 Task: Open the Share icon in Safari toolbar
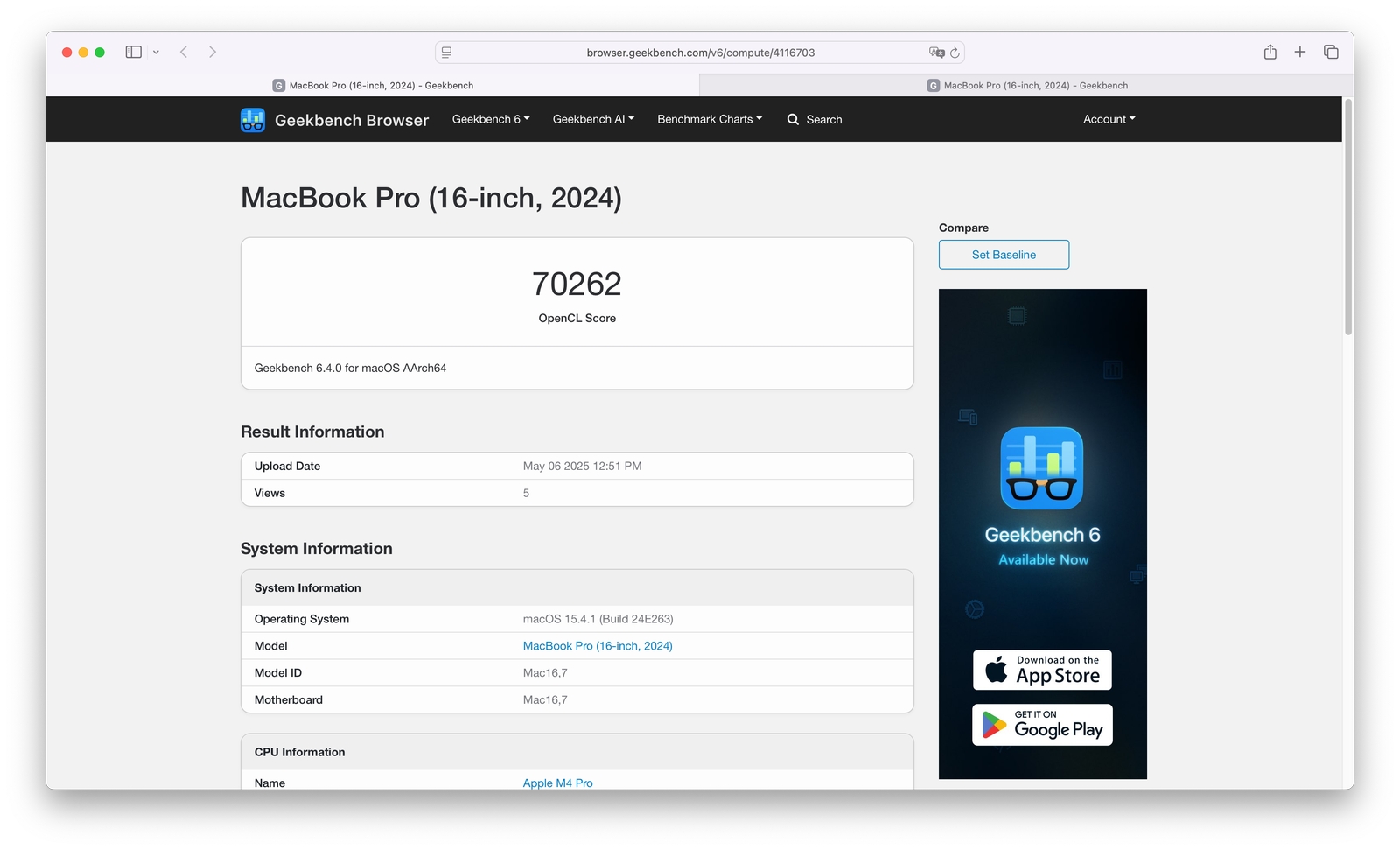pos(1270,52)
